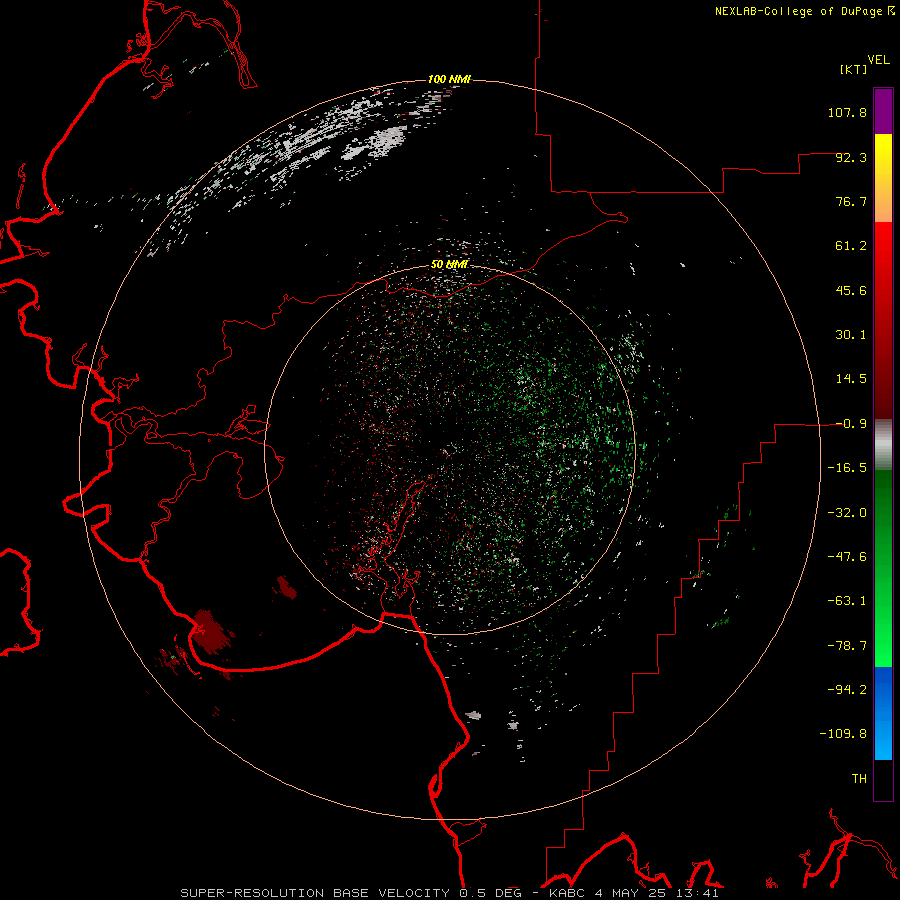Select the -32.0 value on velocity scale

pos(847,513)
